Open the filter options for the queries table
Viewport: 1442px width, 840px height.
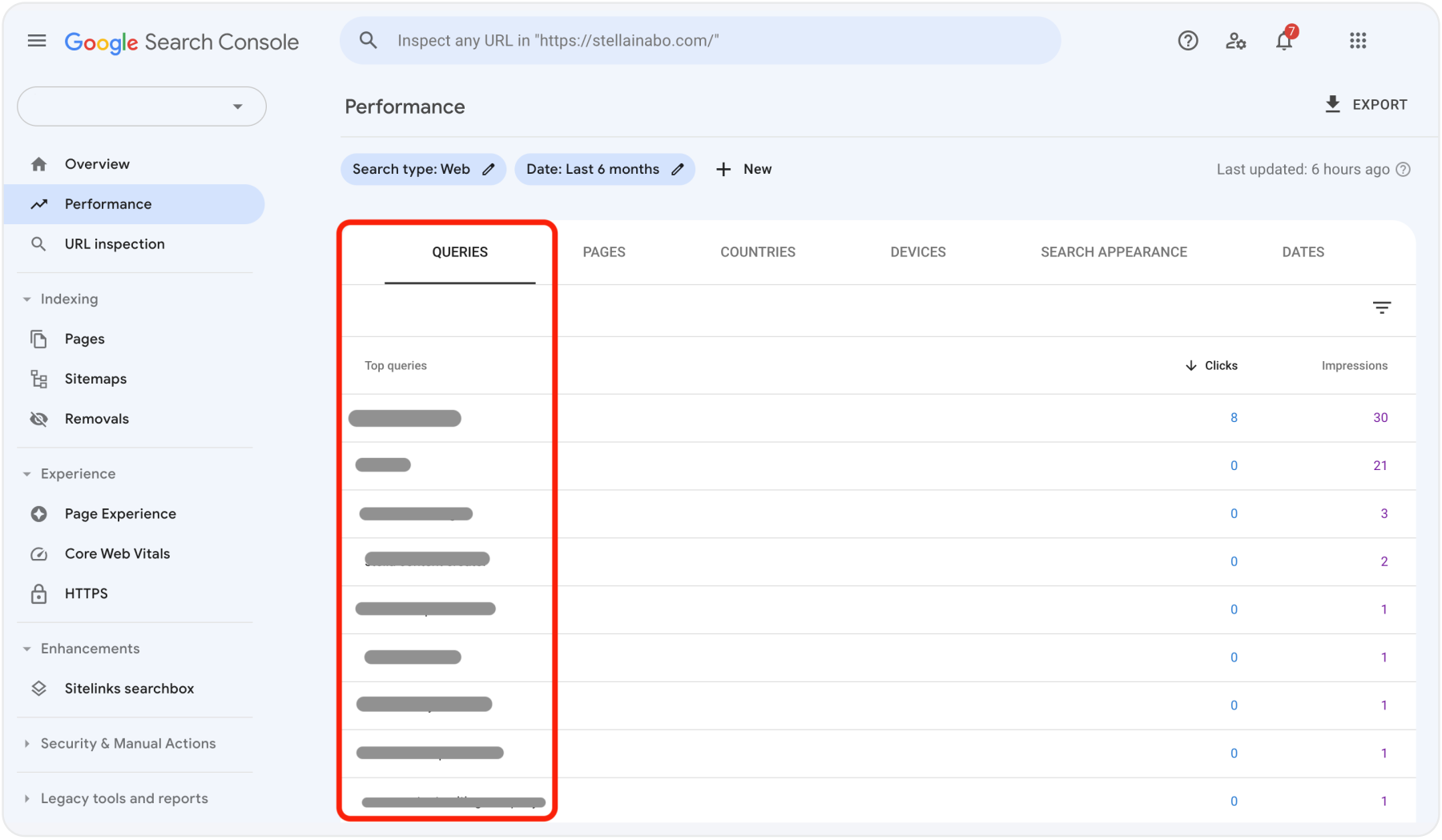1383,307
